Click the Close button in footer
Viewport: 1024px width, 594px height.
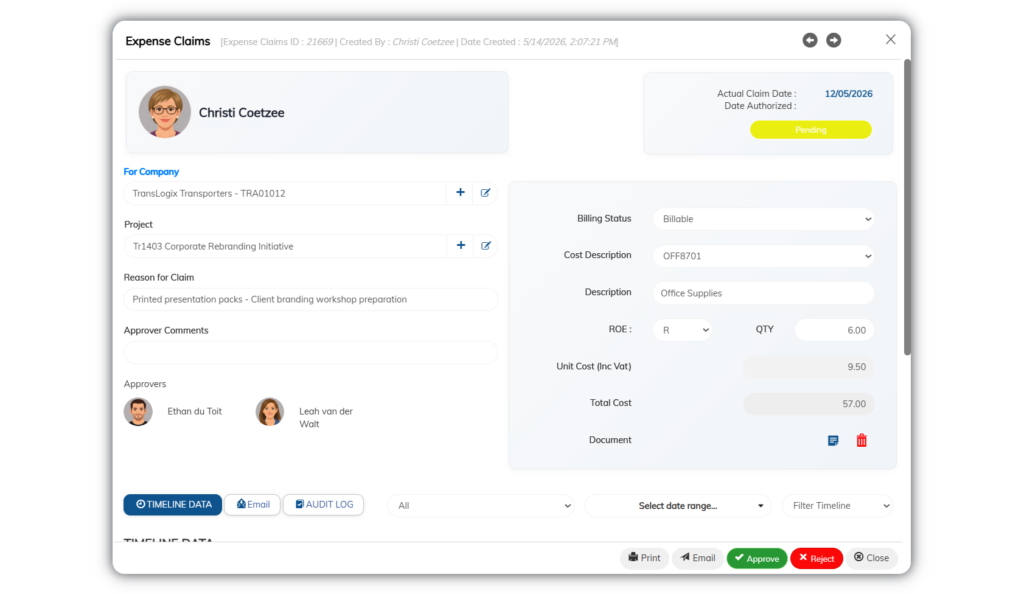(x=871, y=558)
